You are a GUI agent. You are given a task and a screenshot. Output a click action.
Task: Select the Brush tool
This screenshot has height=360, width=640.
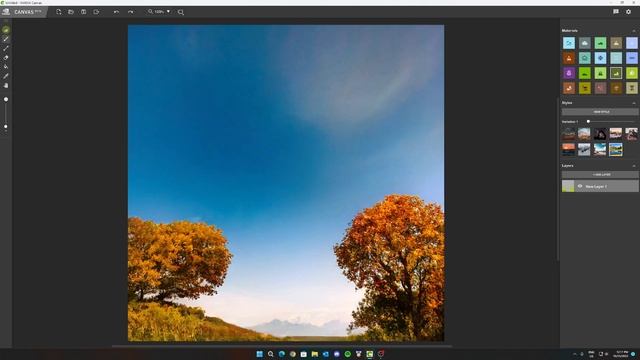click(6, 39)
